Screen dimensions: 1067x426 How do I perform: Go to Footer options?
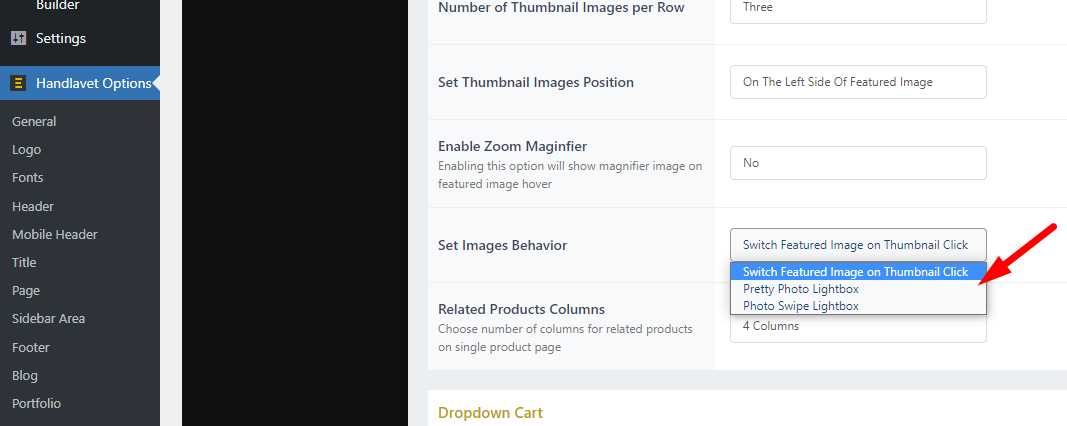(x=31, y=347)
